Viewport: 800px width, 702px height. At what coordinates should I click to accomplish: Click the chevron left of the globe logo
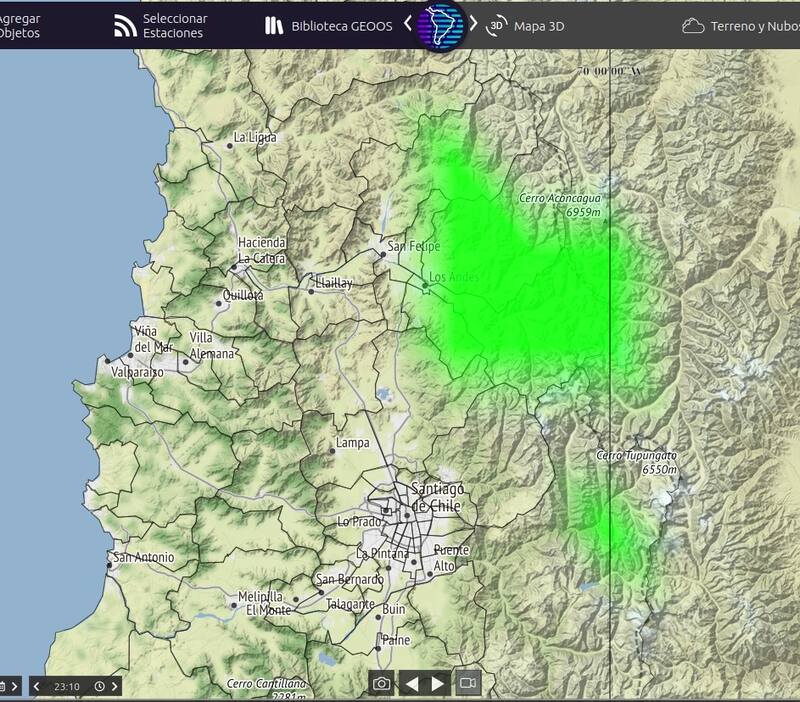408,25
